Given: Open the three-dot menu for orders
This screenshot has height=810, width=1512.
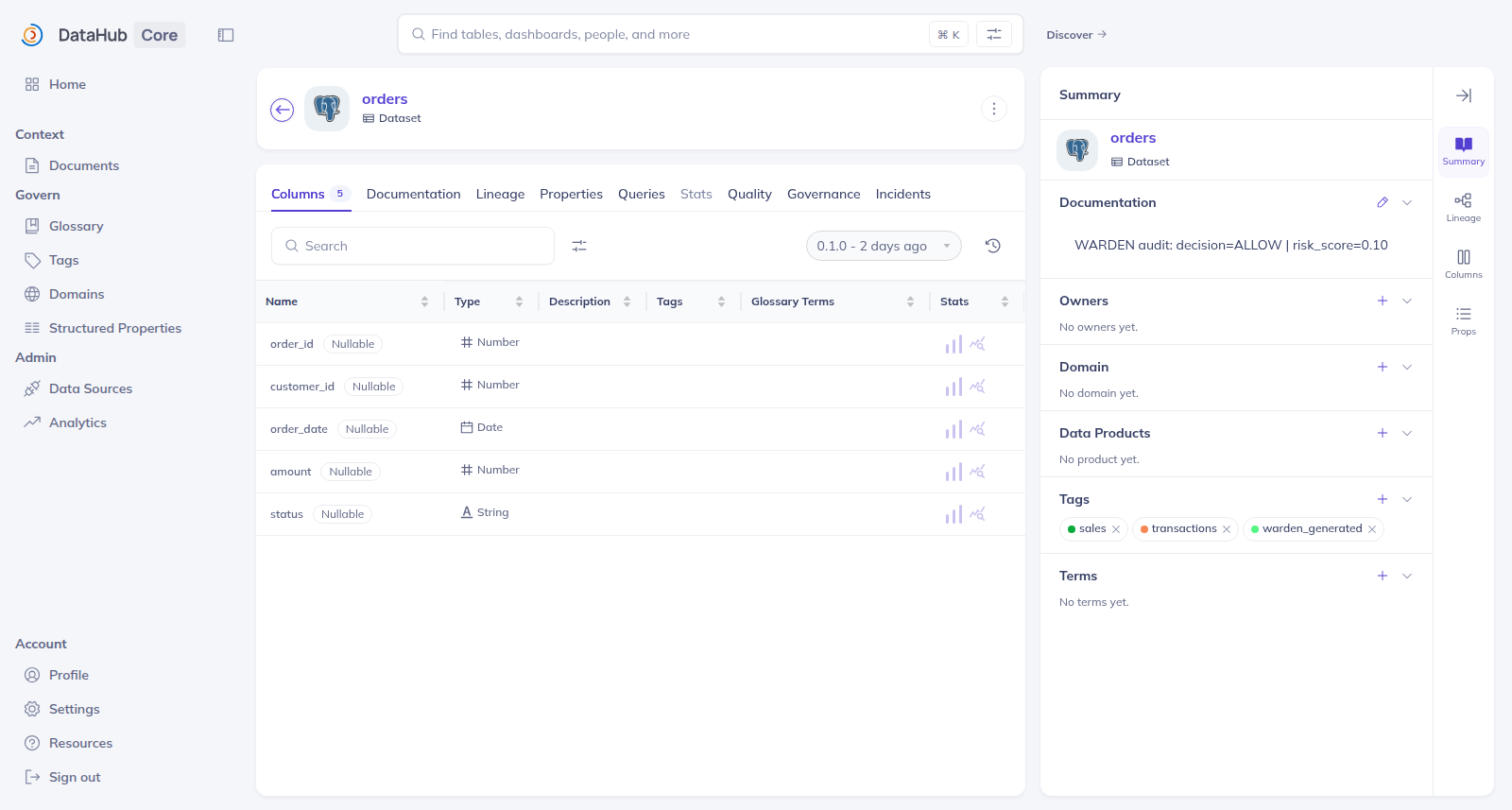Looking at the screenshot, I should (x=993, y=109).
